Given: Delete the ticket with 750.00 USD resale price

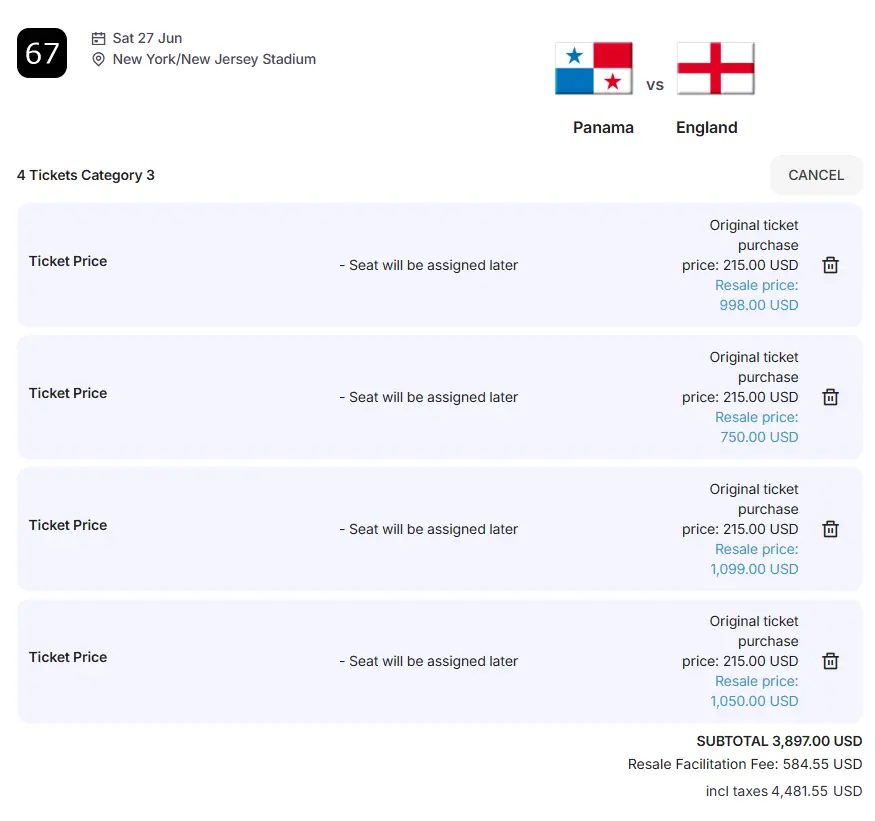Looking at the screenshot, I should (x=830, y=397).
